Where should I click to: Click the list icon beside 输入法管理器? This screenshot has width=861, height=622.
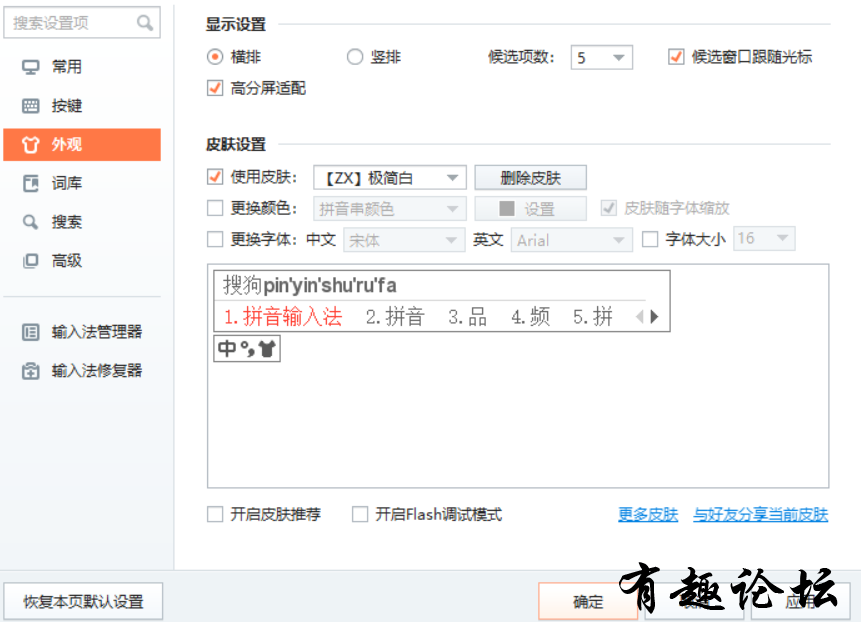31,332
